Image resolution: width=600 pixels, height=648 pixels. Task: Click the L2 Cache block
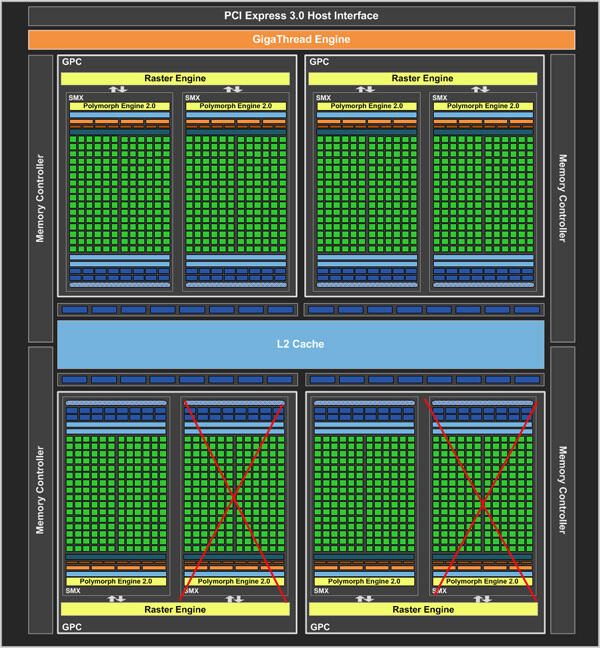tap(300, 344)
